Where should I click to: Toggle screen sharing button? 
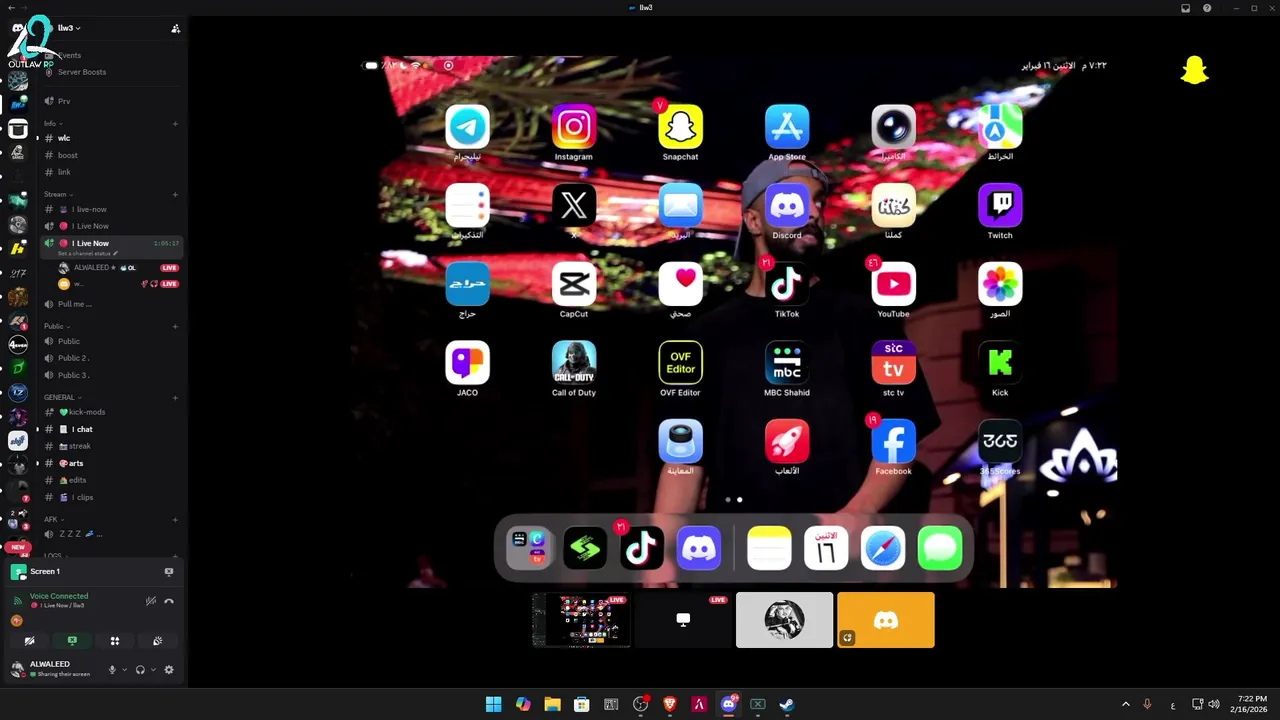(x=72, y=641)
